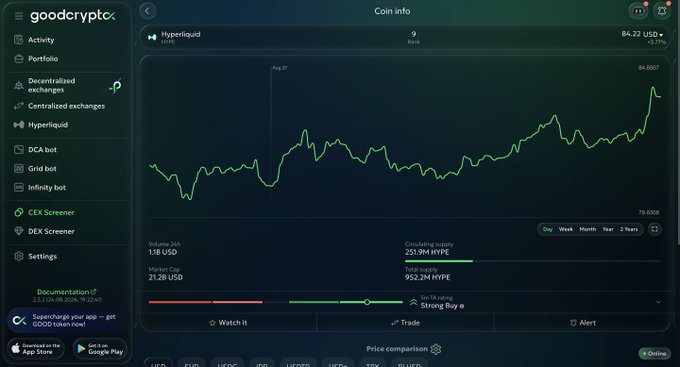680x367 pixels.
Task: Open the Activity section icon
Action: tap(18, 39)
